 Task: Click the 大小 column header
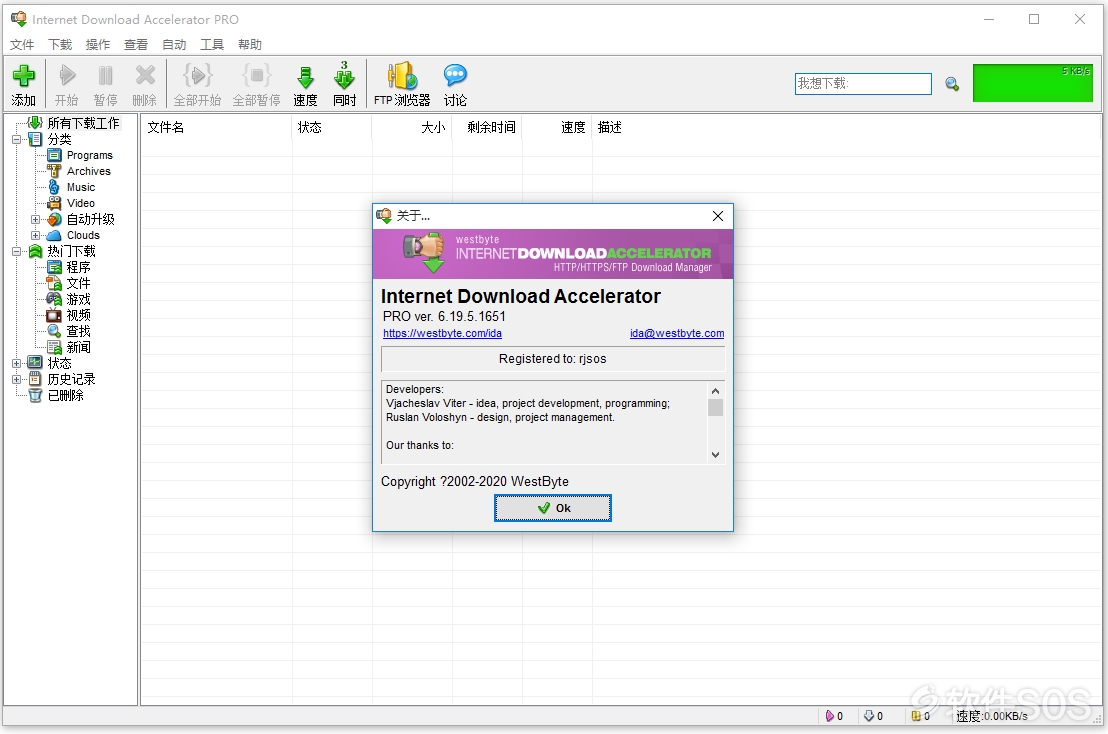coord(412,127)
